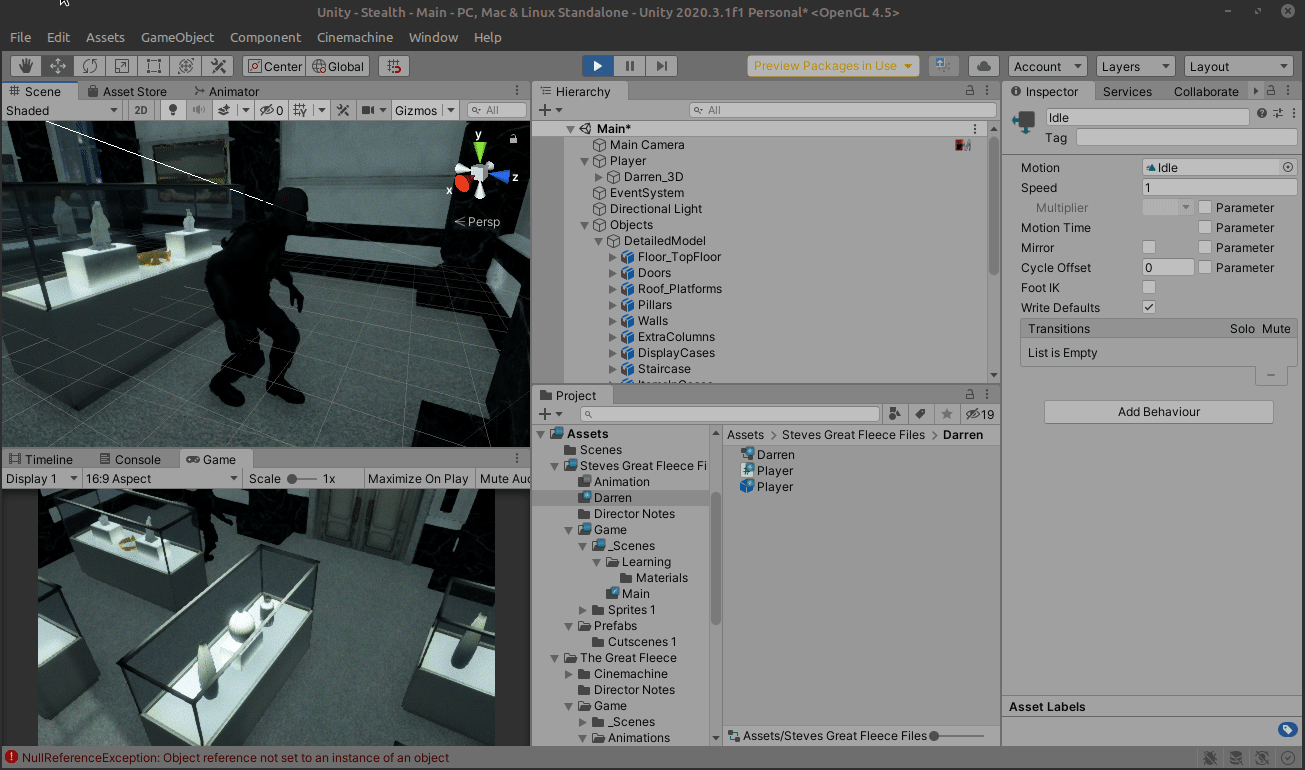Open the Account dropdown
The image size is (1305, 770).
click(x=1047, y=66)
